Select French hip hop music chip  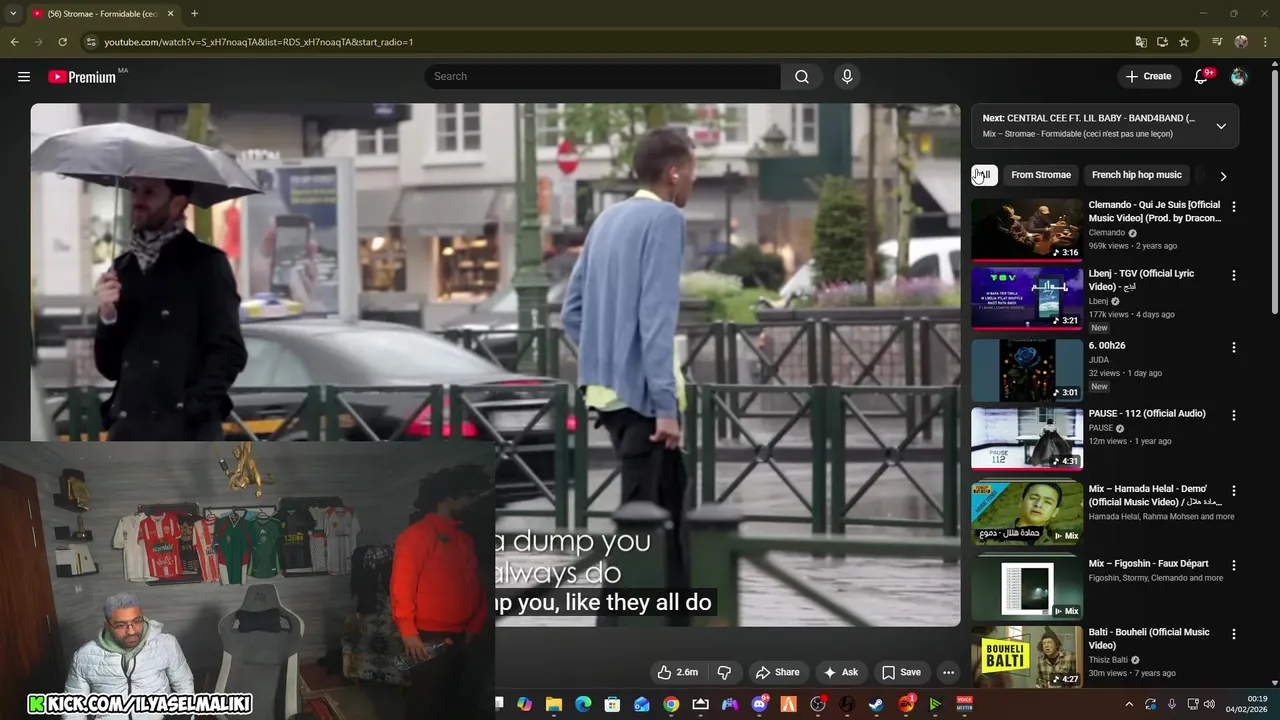tap(1137, 175)
